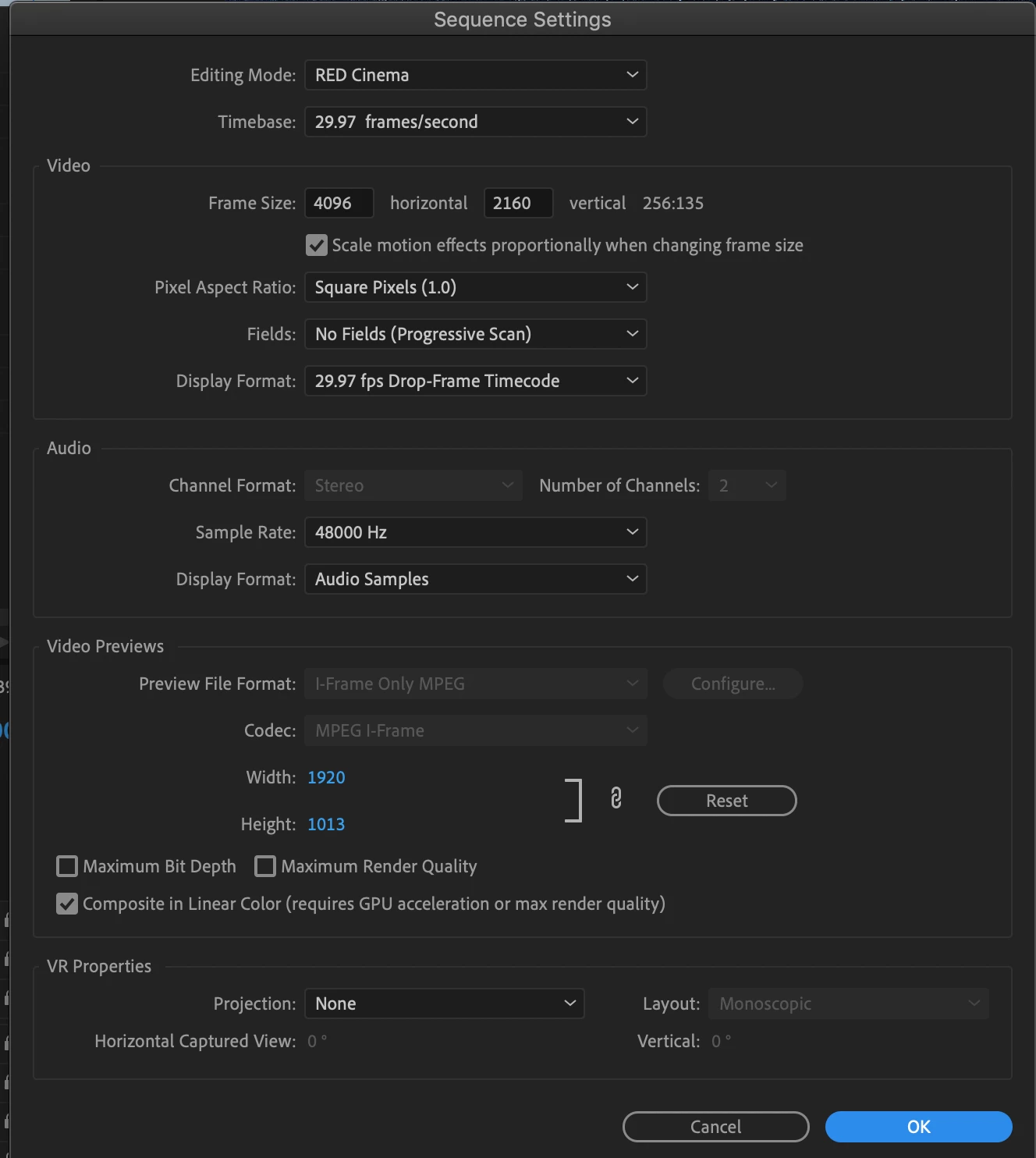Open the Editing Mode dropdown
Screen dimensions: 1036x1158
point(476,75)
